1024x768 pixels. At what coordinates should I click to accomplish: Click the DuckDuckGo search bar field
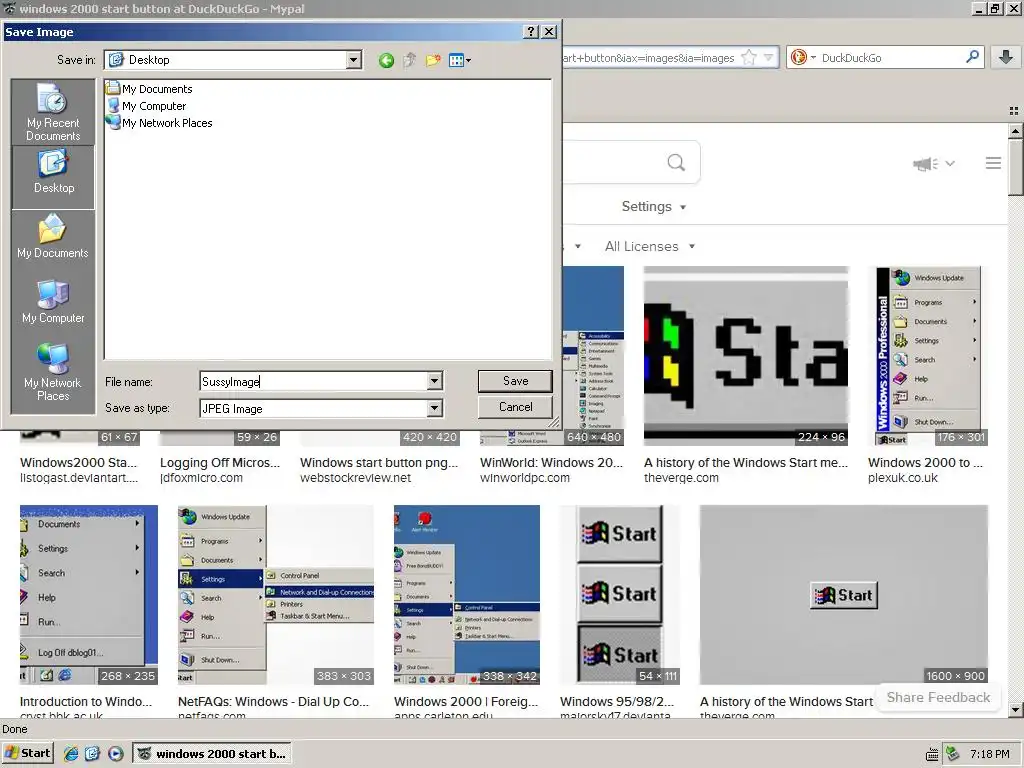891,57
